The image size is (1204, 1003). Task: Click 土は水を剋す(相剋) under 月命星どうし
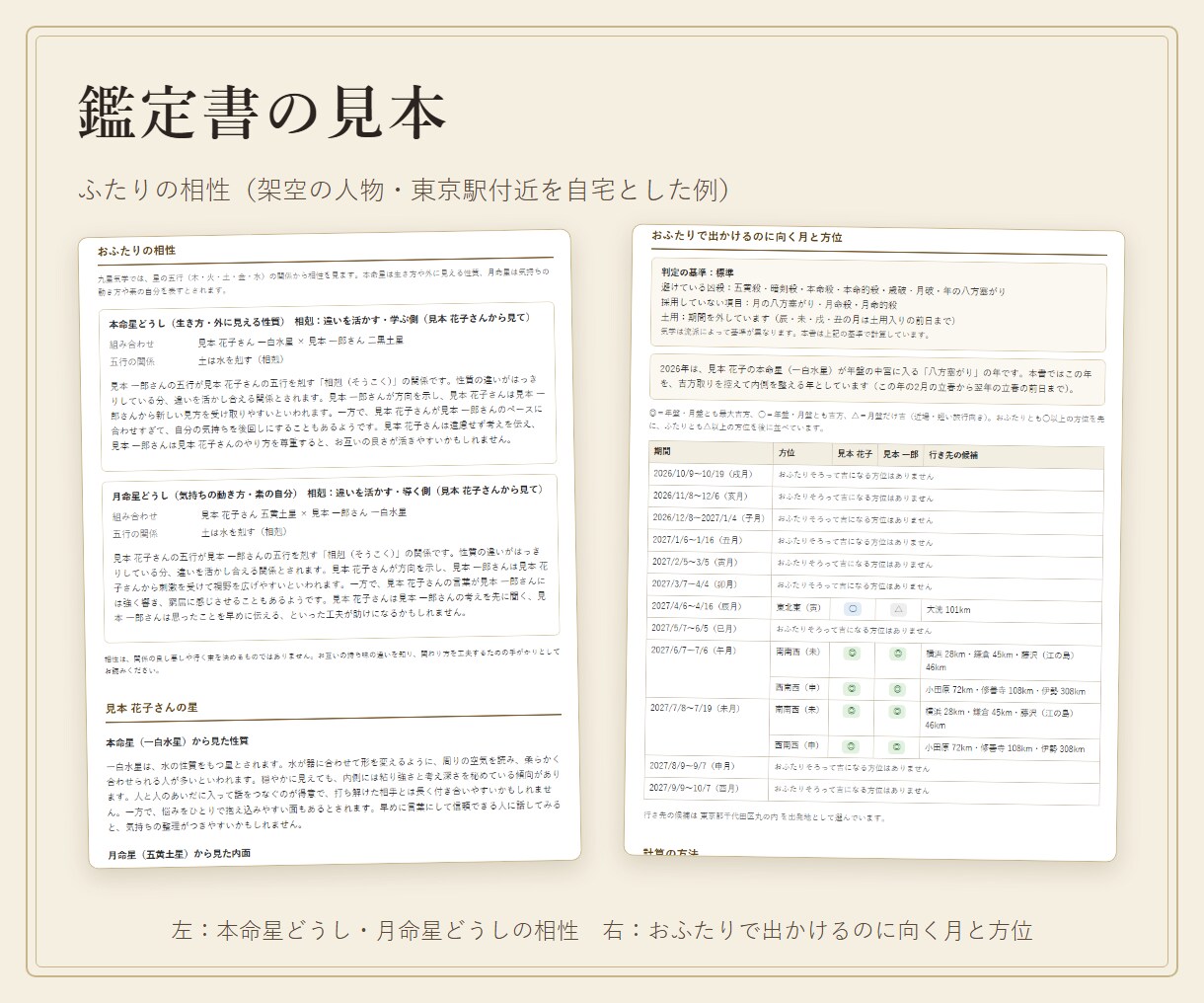point(243,533)
